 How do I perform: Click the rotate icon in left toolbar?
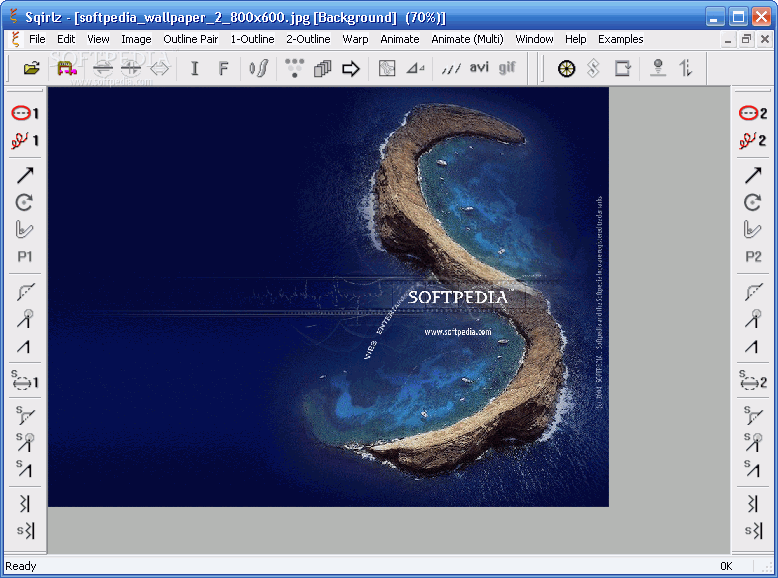click(24, 202)
